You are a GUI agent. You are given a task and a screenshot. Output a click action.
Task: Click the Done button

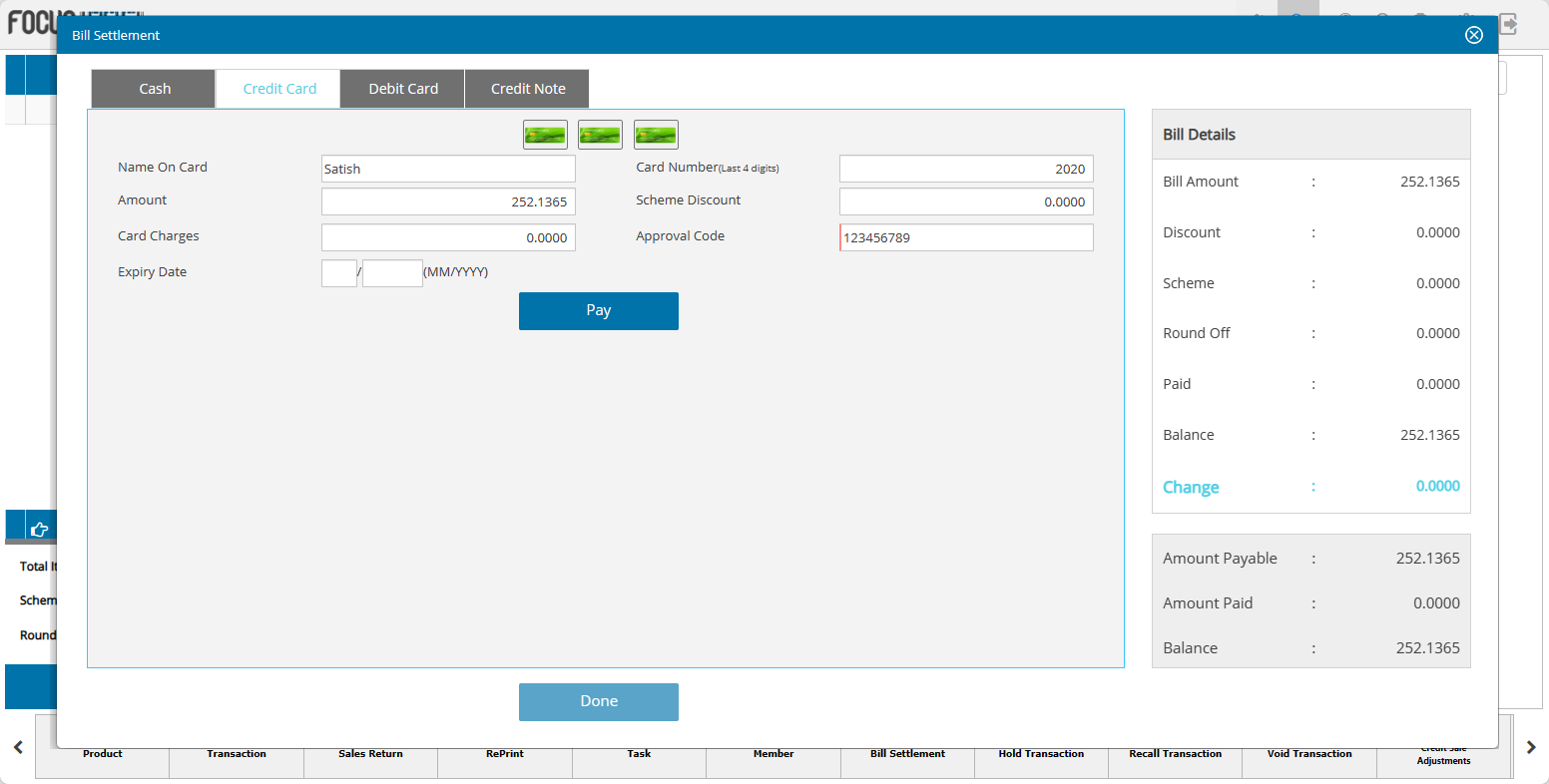(x=599, y=701)
